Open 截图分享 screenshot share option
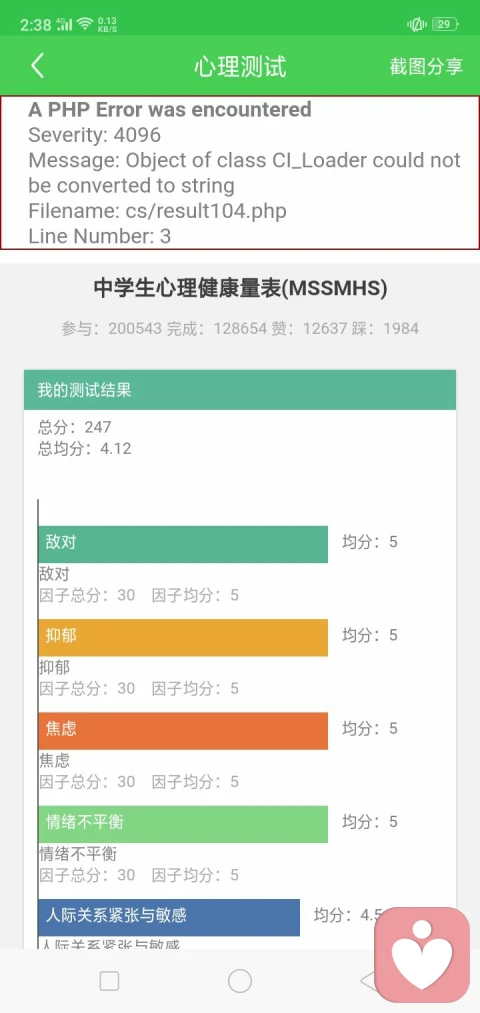Image resolution: width=480 pixels, height=1013 pixels. click(x=426, y=67)
